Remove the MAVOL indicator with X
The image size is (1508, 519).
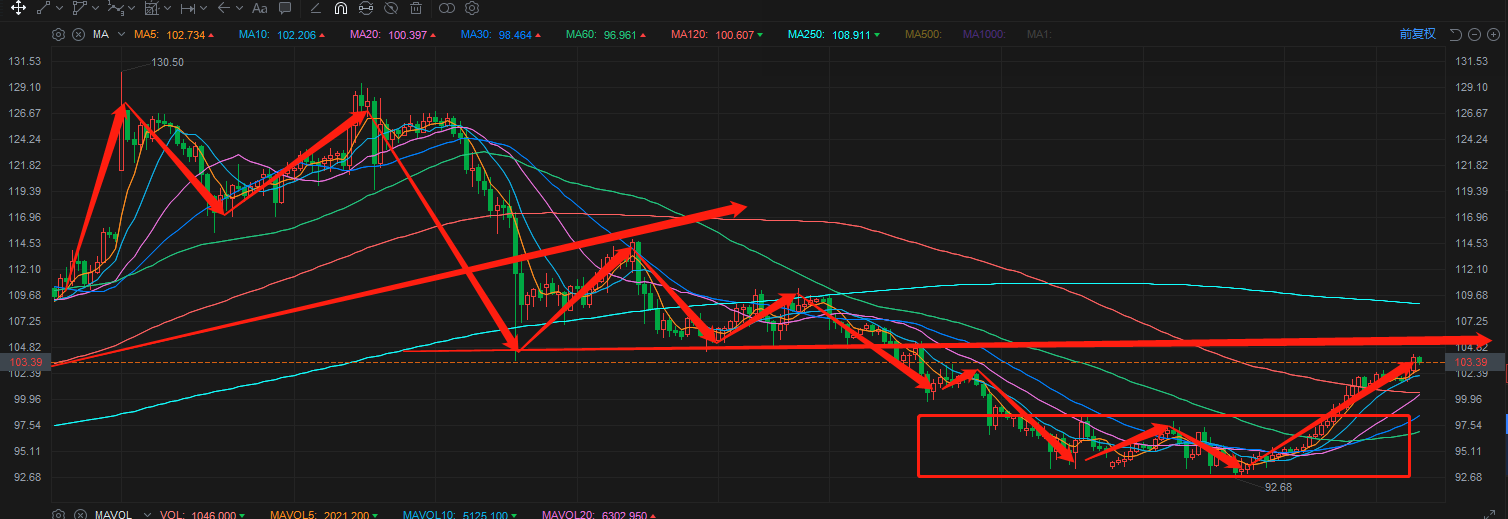78,515
